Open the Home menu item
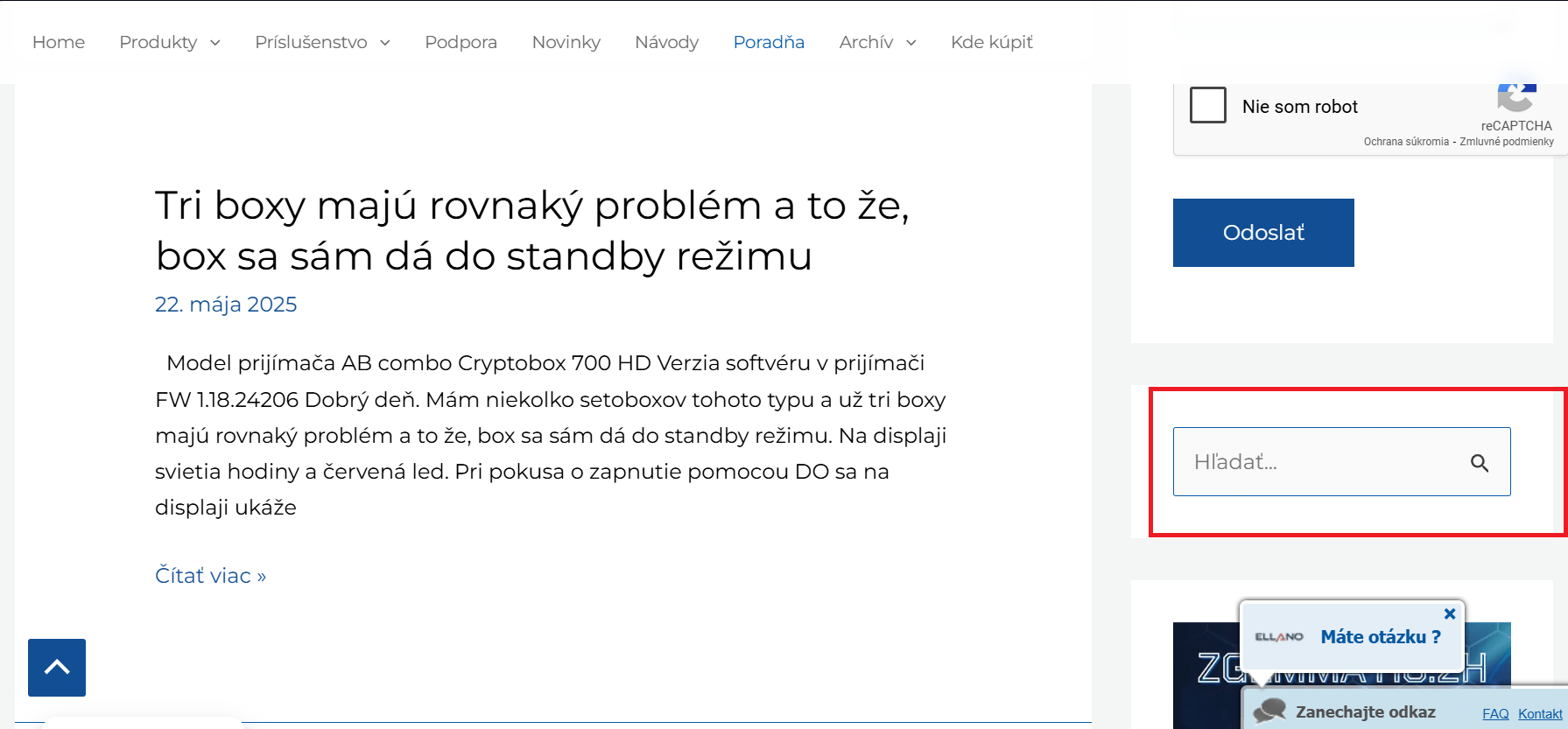 coord(59,42)
